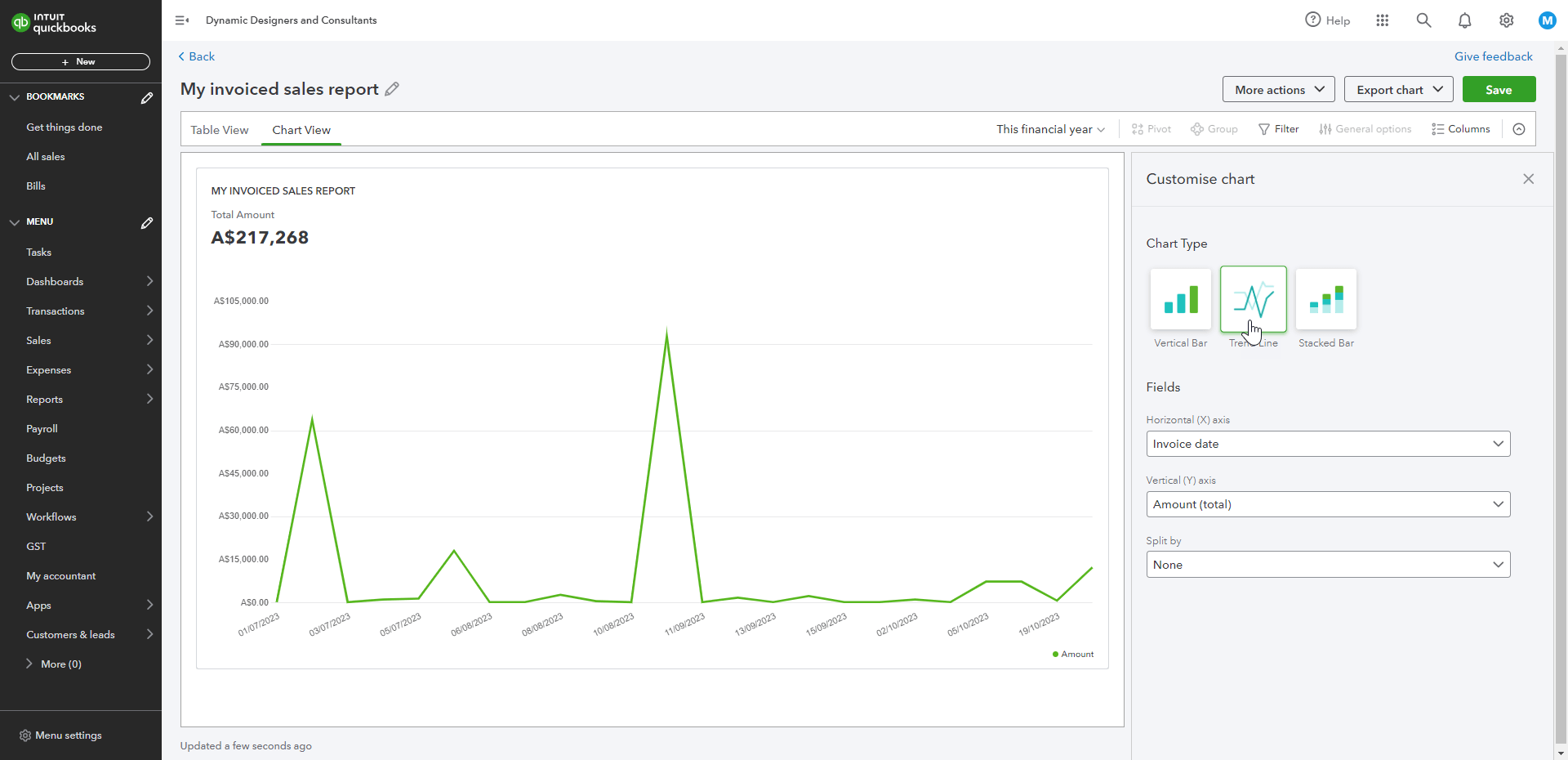Open General options
The width and height of the screenshot is (1568, 760).
(x=1365, y=129)
